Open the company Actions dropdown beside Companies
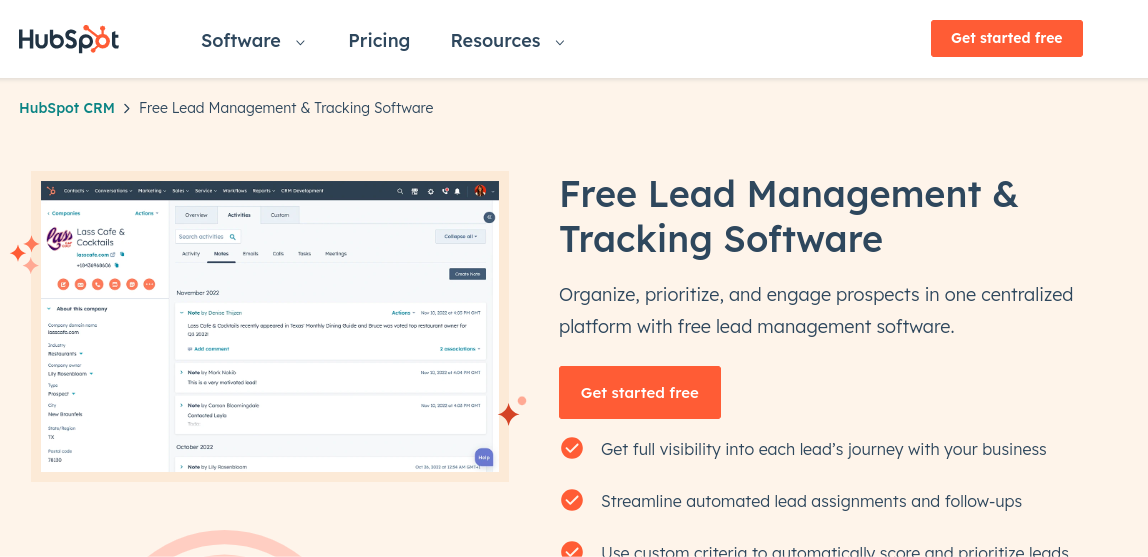Image resolution: width=1148 pixels, height=557 pixels. coord(146,214)
